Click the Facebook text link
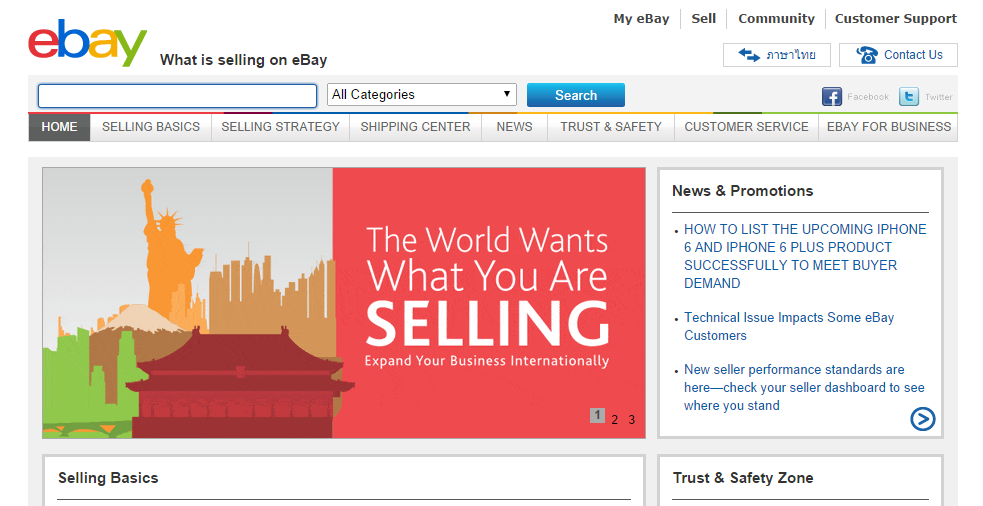Viewport: 983px width, 506px height. tap(868, 97)
